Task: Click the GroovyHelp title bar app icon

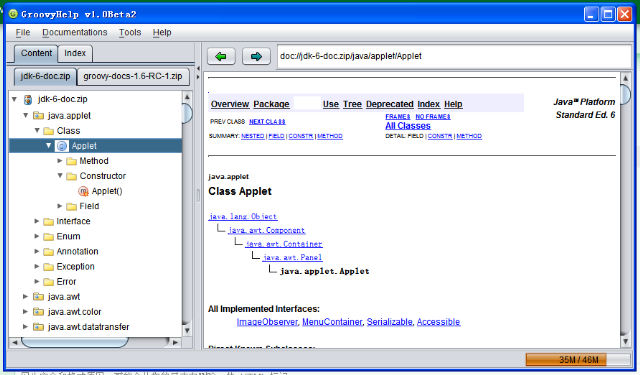Action: [x=13, y=14]
